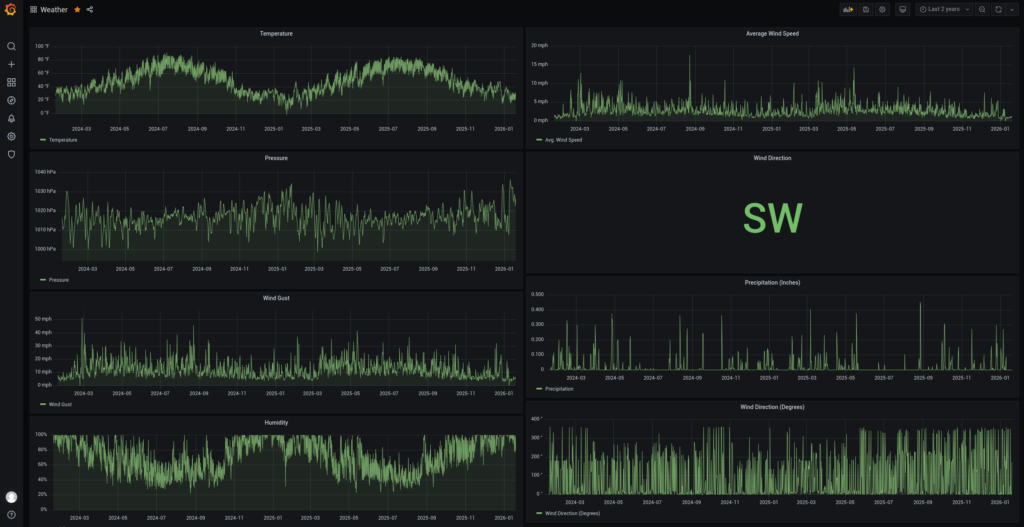Click the Add panel icon
This screenshot has width=1024, height=527.
point(848,9)
